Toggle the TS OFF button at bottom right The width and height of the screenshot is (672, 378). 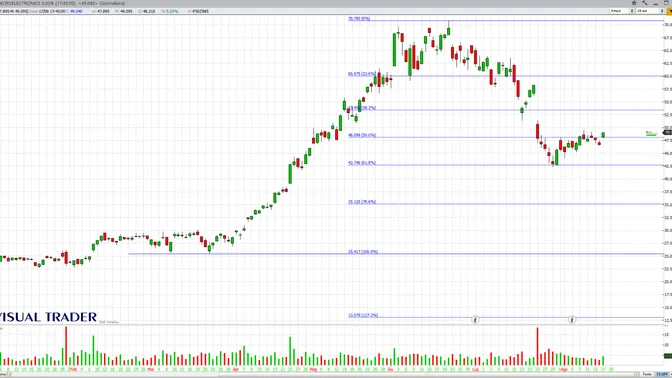pyautogui.click(x=662, y=374)
